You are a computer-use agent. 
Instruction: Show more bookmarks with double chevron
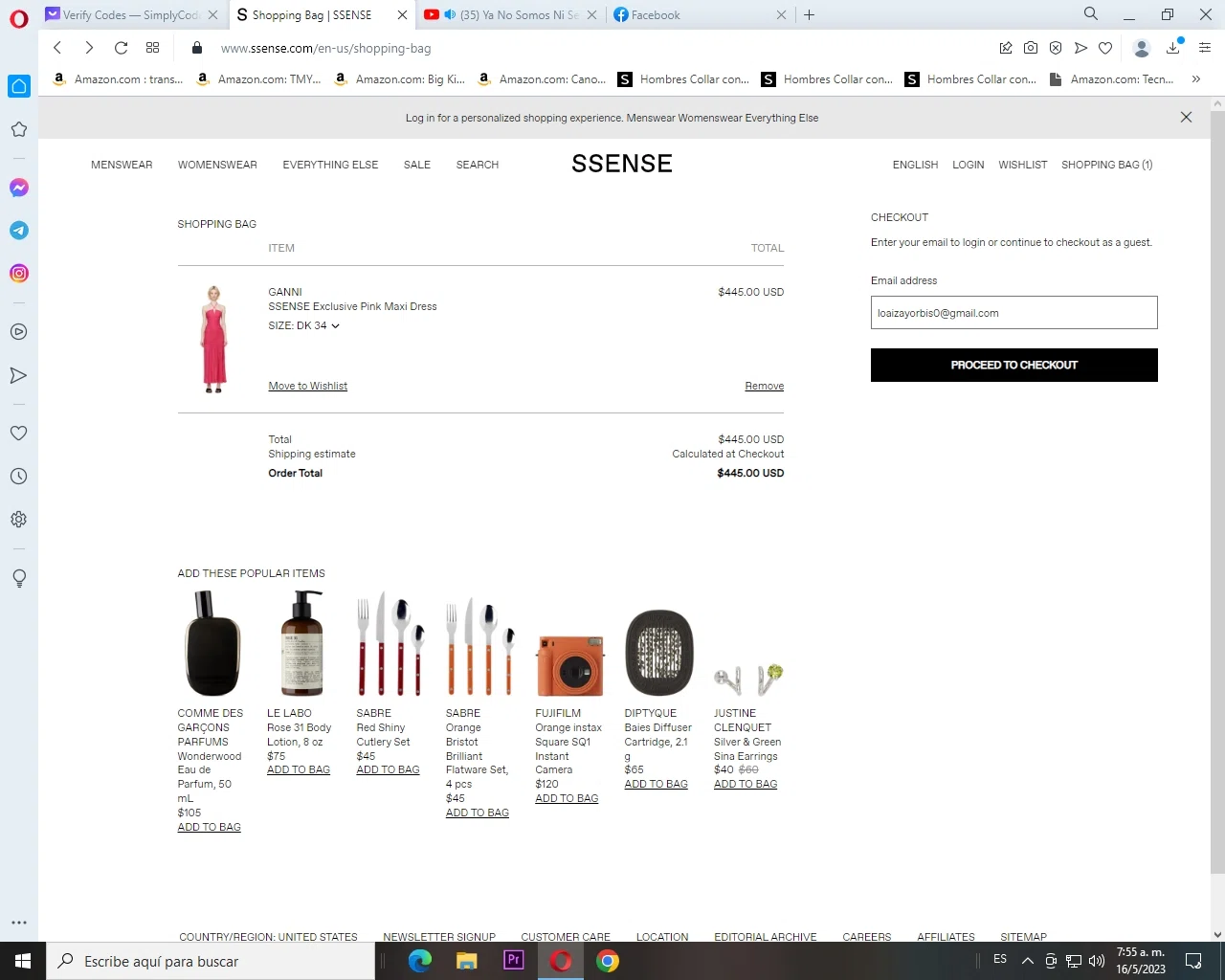tap(1196, 79)
